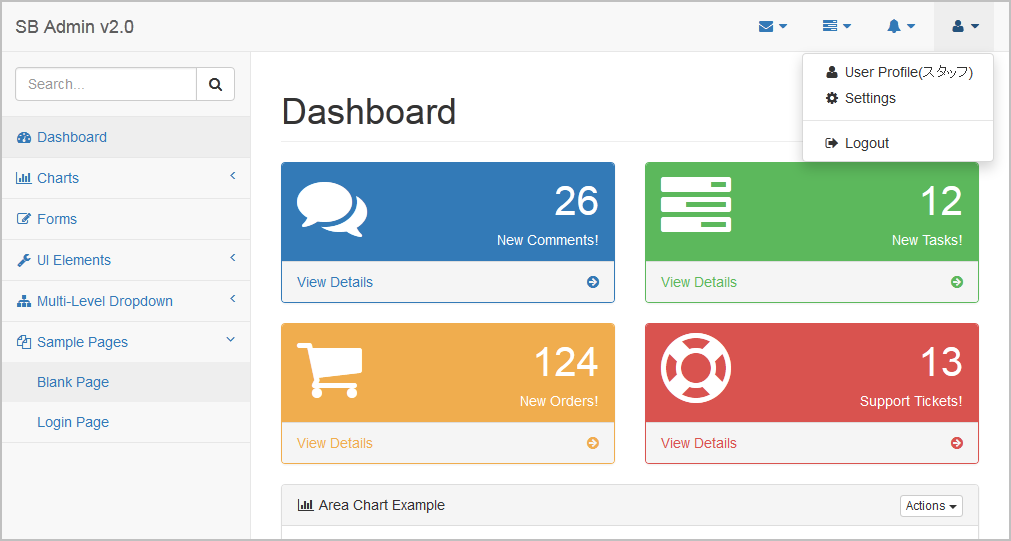Click the Dashboard page heading

click(x=369, y=112)
